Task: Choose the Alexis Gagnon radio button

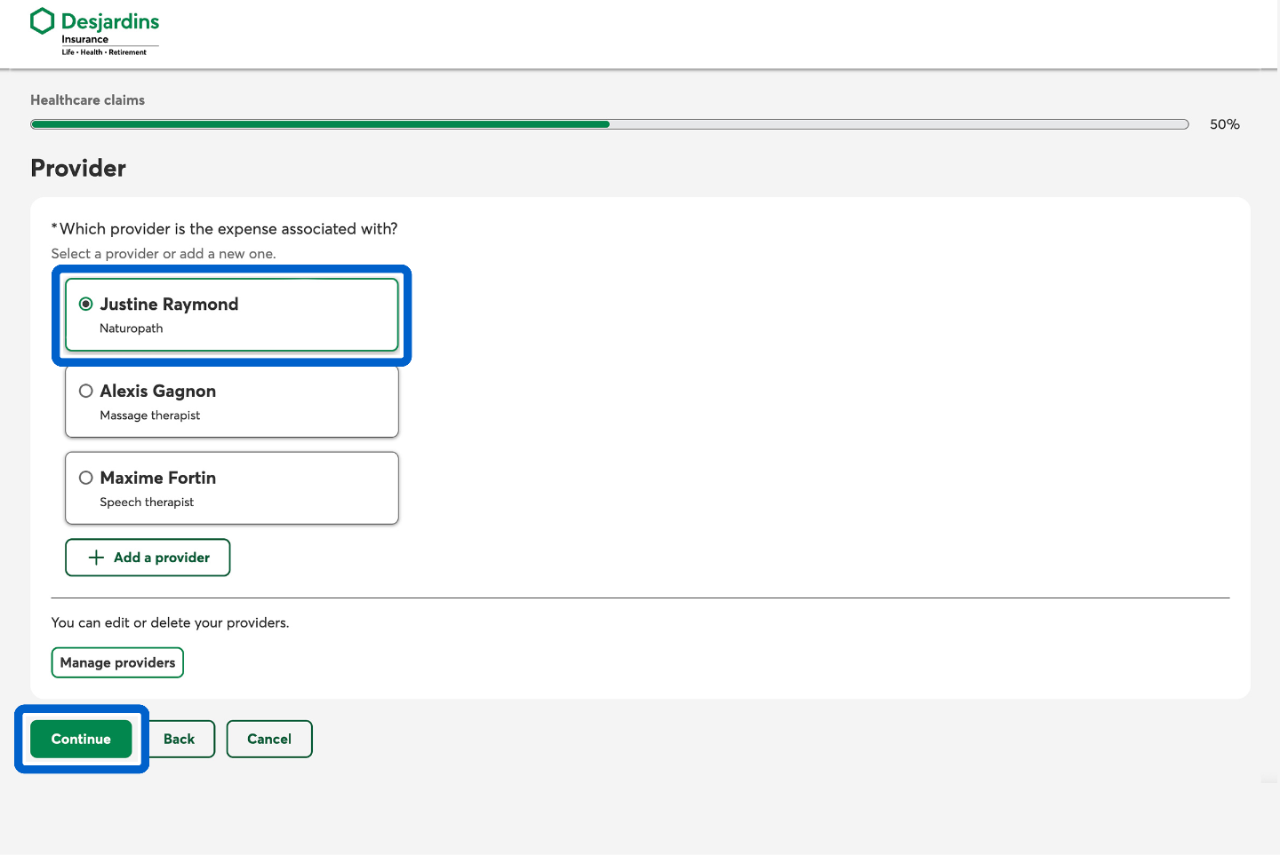Action: click(x=86, y=391)
